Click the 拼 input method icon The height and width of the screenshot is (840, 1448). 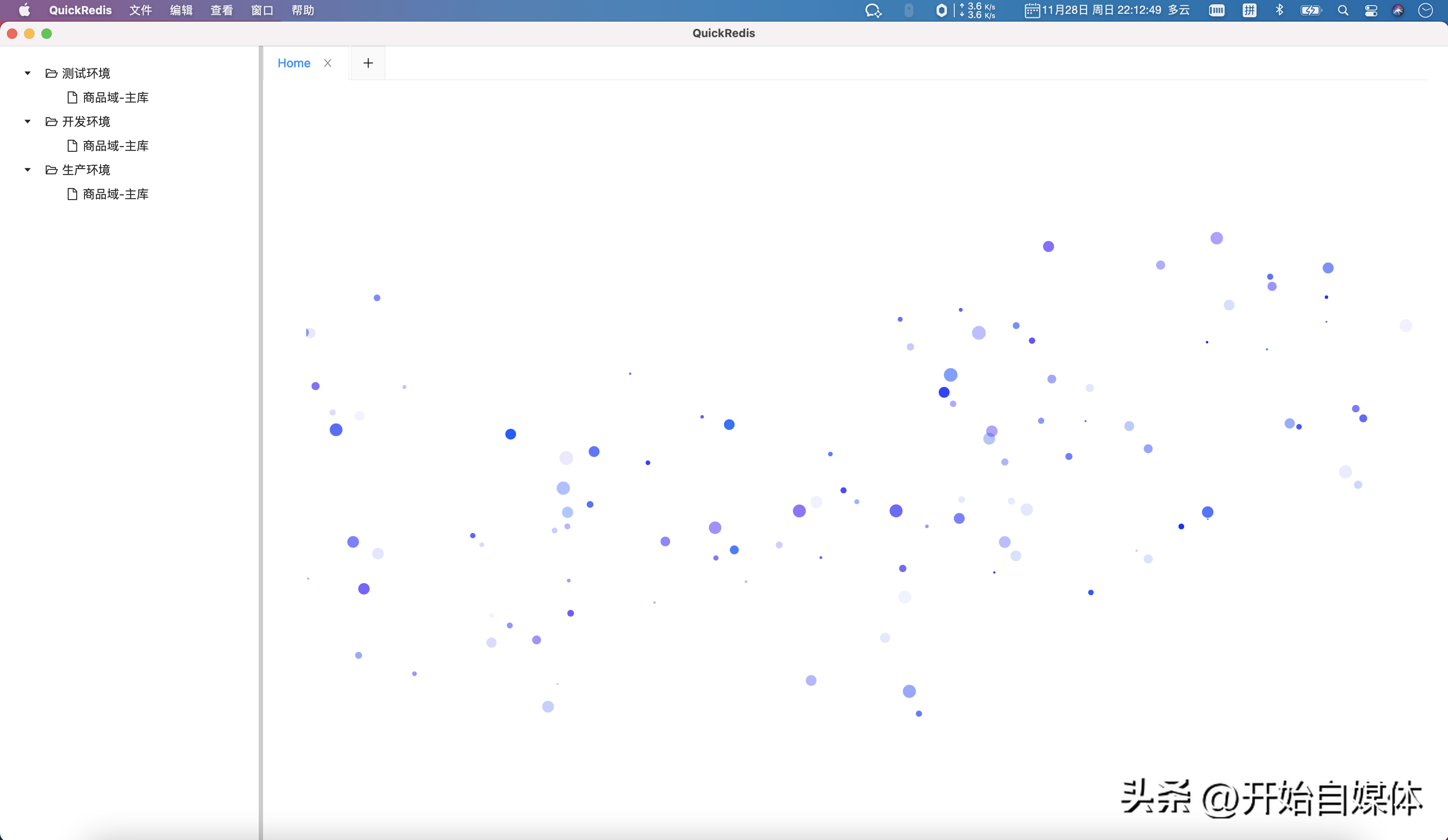click(x=1249, y=10)
